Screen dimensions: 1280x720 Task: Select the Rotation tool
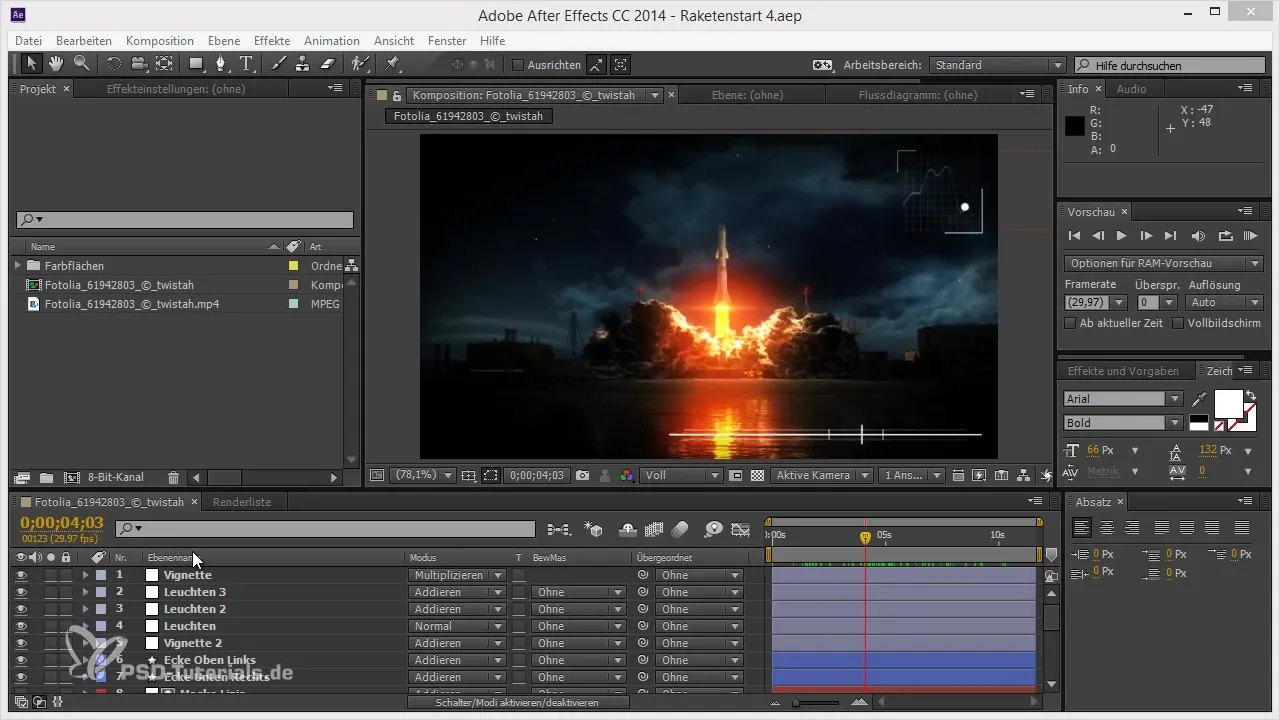[113, 64]
